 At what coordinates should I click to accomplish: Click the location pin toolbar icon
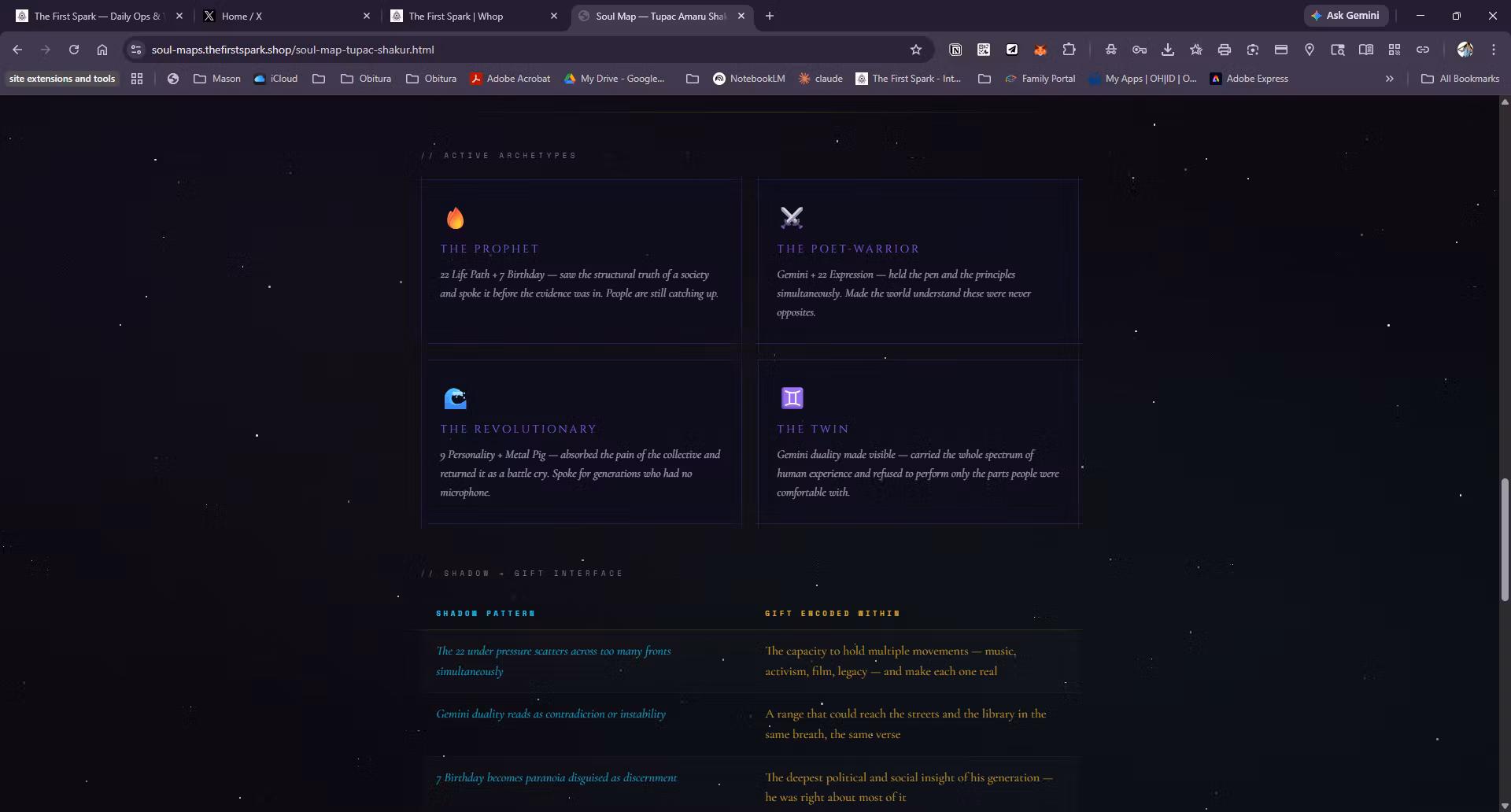click(x=1310, y=50)
